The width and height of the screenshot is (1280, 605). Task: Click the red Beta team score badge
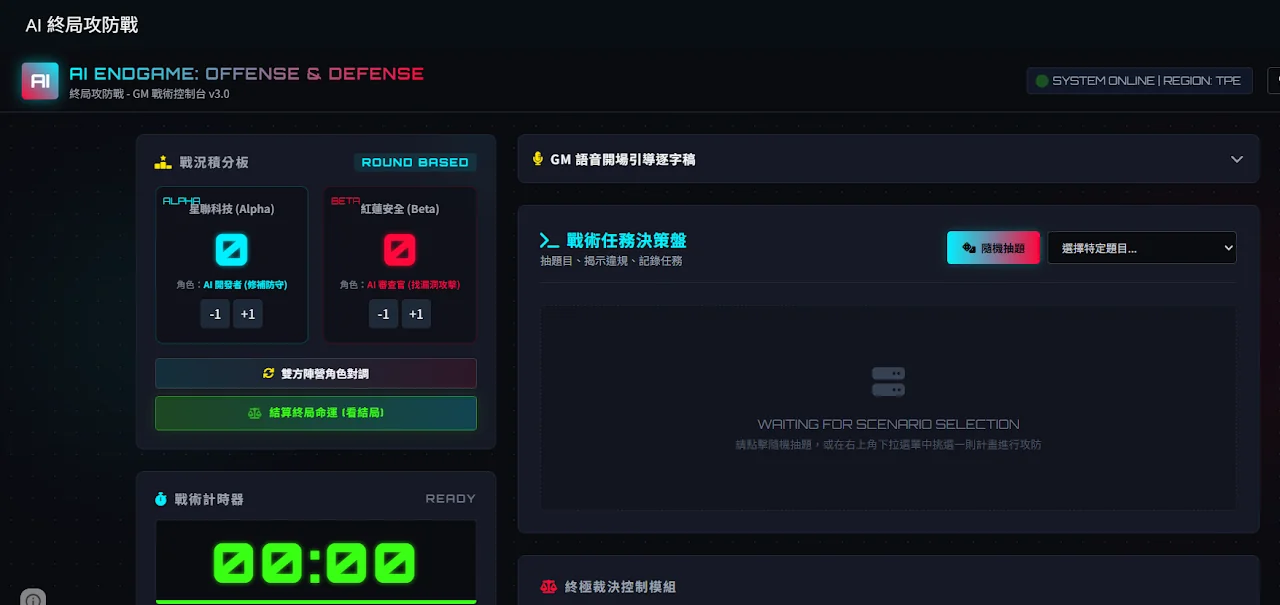(x=400, y=249)
